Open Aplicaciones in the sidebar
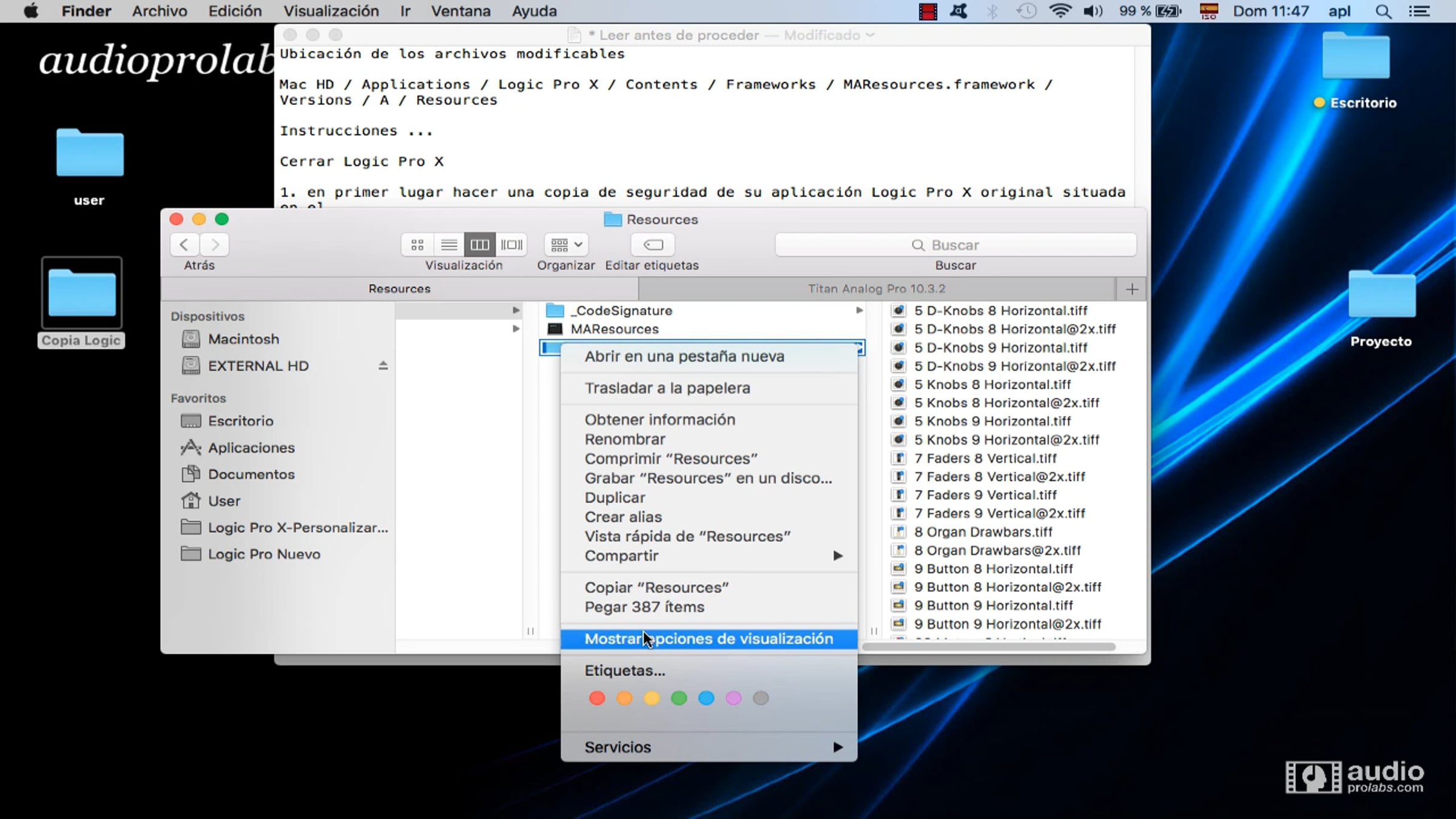The width and height of the screenshot is (1456, 819). (x=251, y=448)
